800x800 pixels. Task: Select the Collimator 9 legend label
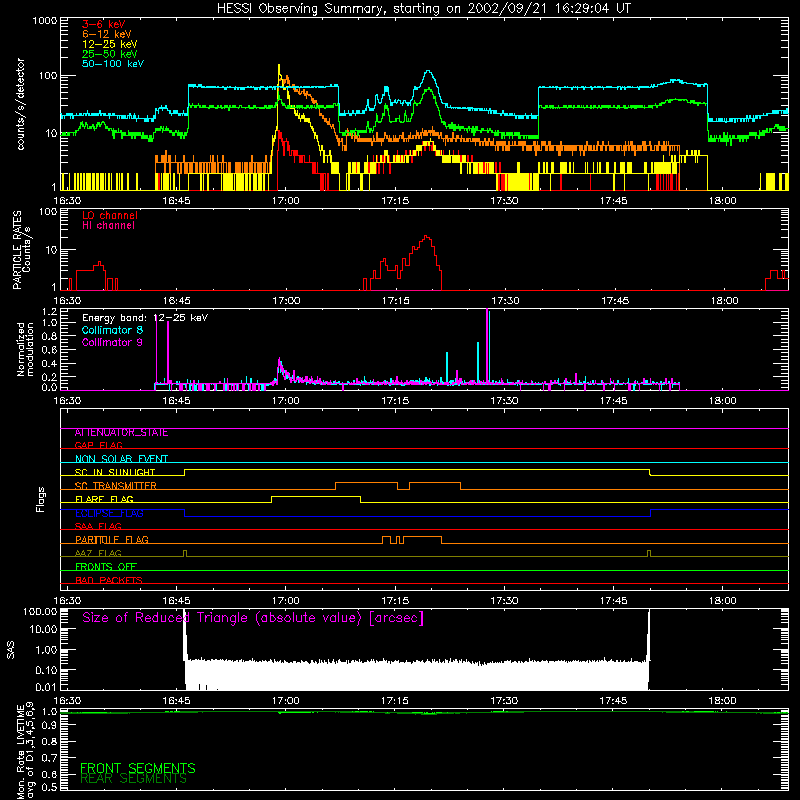[x=112, y=342]
